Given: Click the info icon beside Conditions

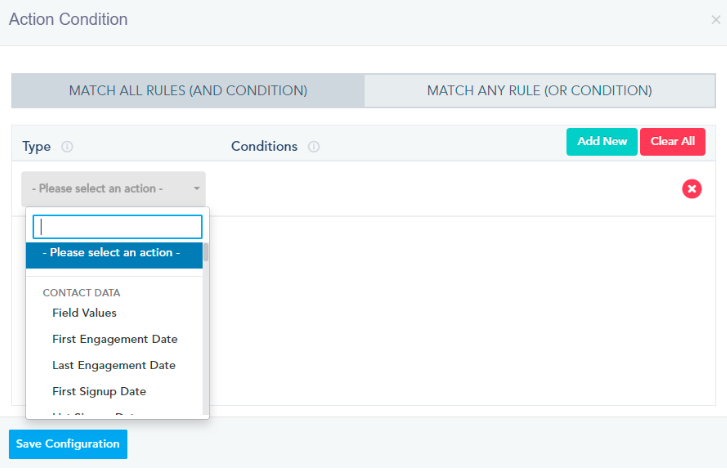Looking at the screenshot, I should point(313,146).
